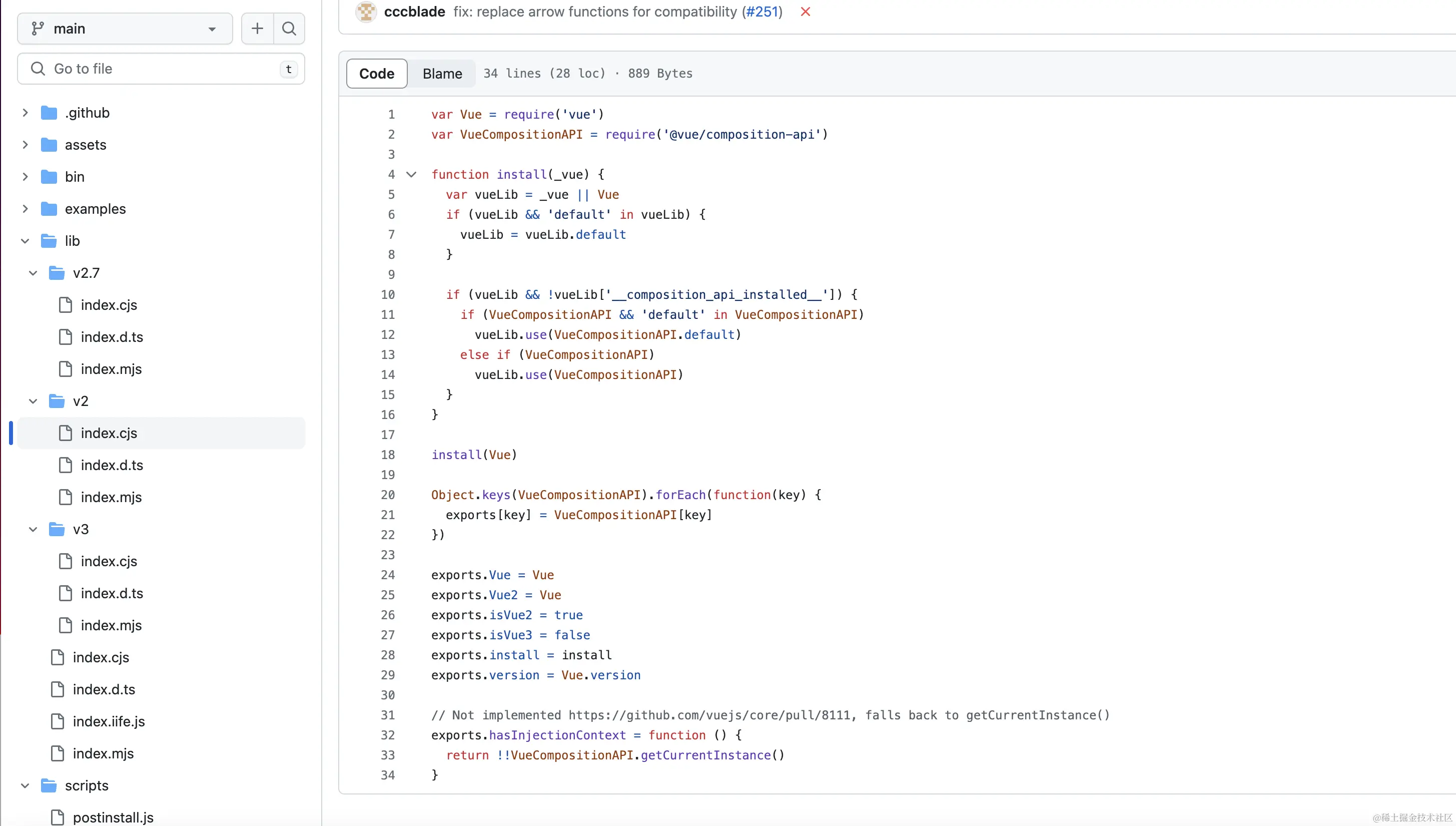Click the cccblade avatar image
The width and height of the screenshot is (1456, 826).
[366, 12]
